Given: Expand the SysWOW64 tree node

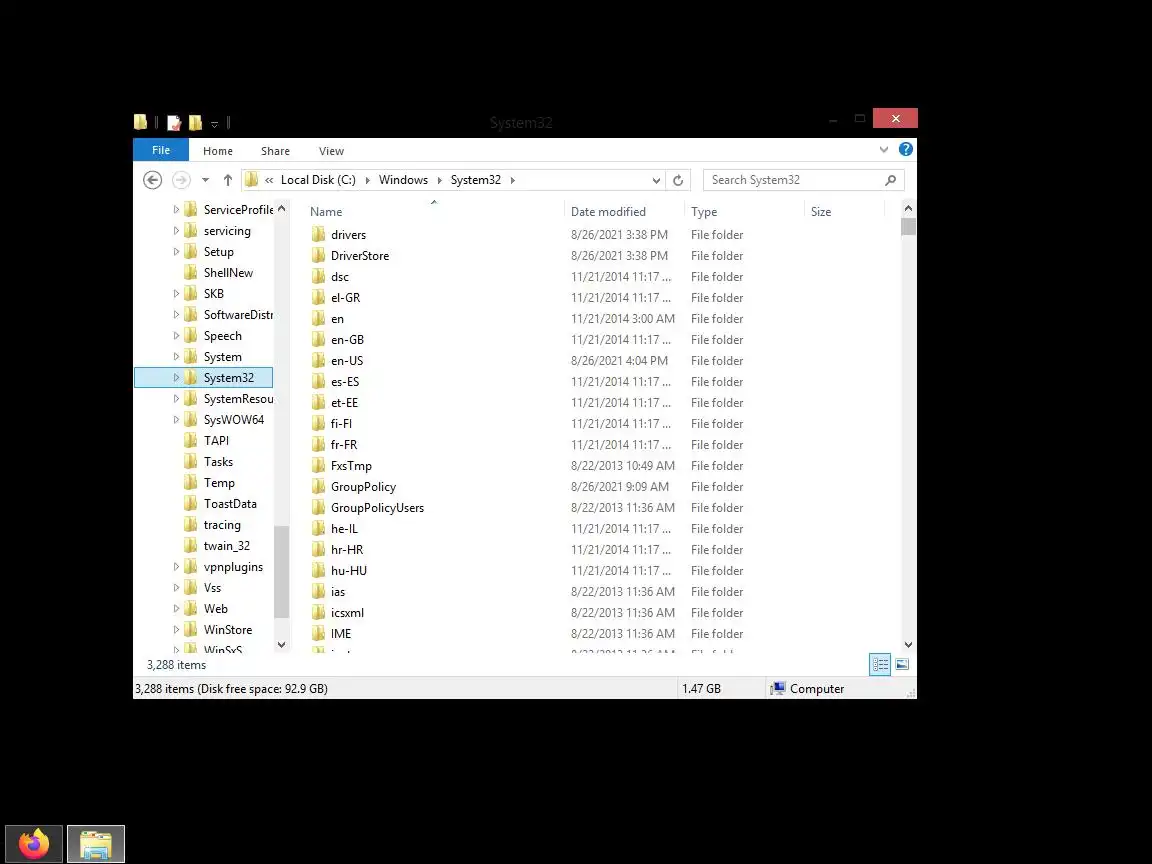Looking at the screenshot, I should 176,420.
